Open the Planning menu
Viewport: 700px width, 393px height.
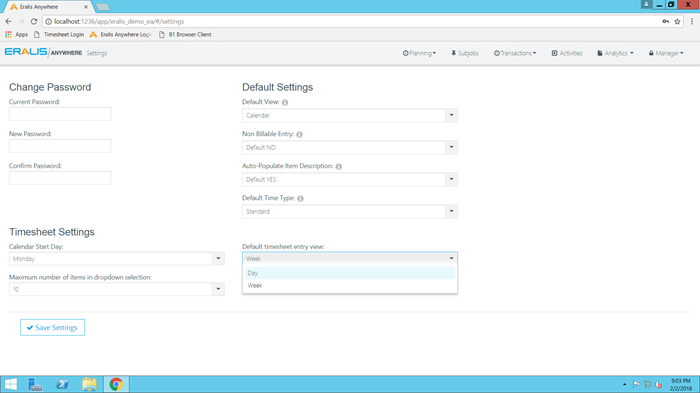(419, 53)
